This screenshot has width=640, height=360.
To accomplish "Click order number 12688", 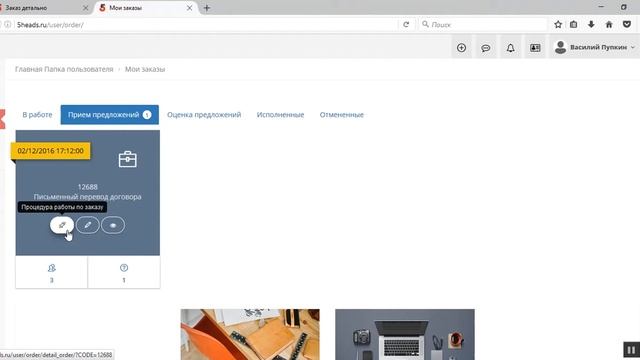I will tap(88, 187).
